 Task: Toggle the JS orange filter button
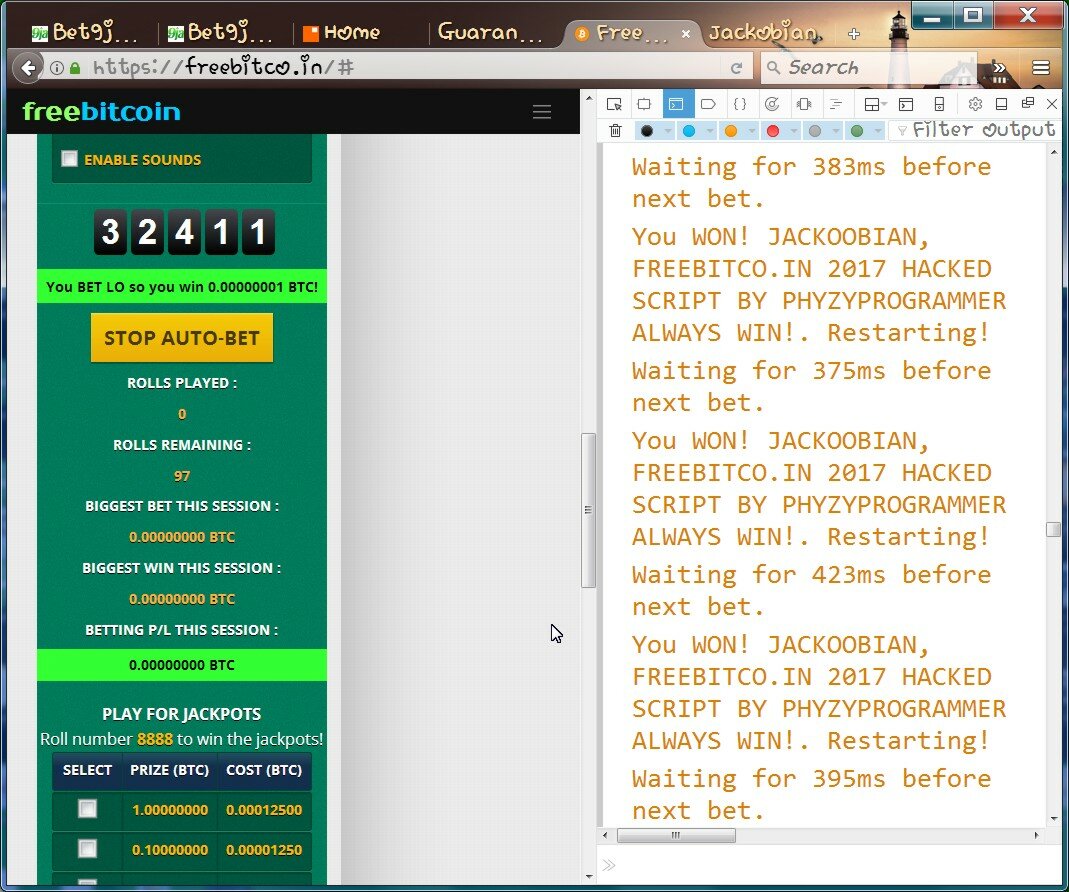731,131
